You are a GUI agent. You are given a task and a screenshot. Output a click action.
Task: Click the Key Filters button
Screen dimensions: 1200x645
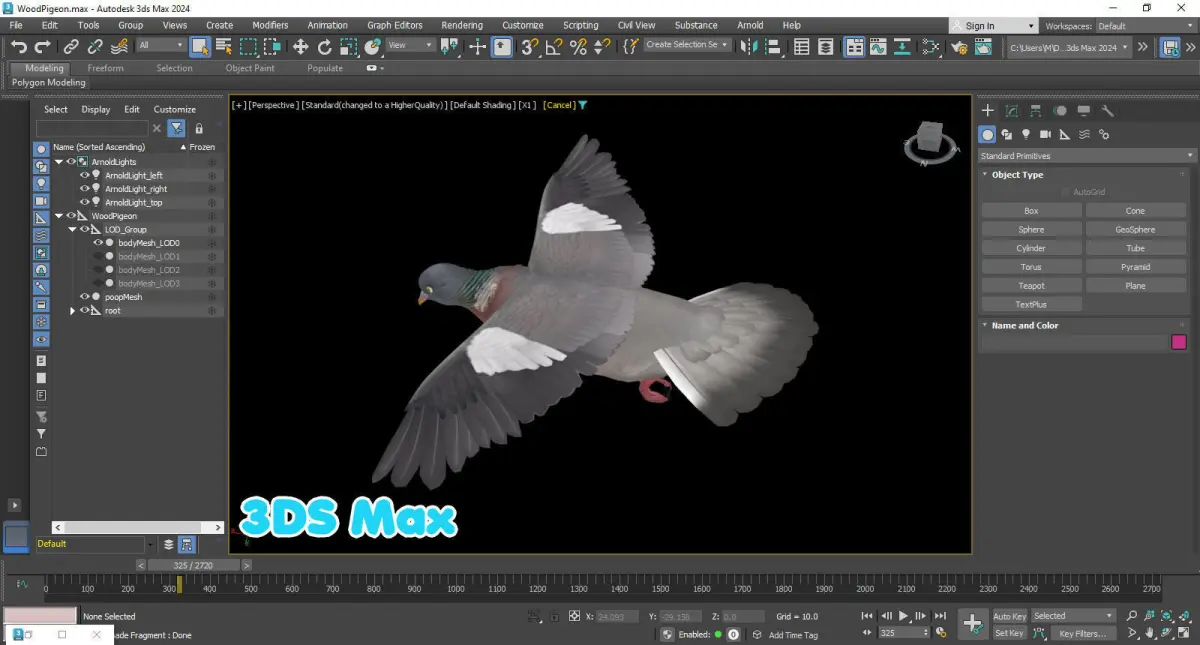(x=1083, y=633)
